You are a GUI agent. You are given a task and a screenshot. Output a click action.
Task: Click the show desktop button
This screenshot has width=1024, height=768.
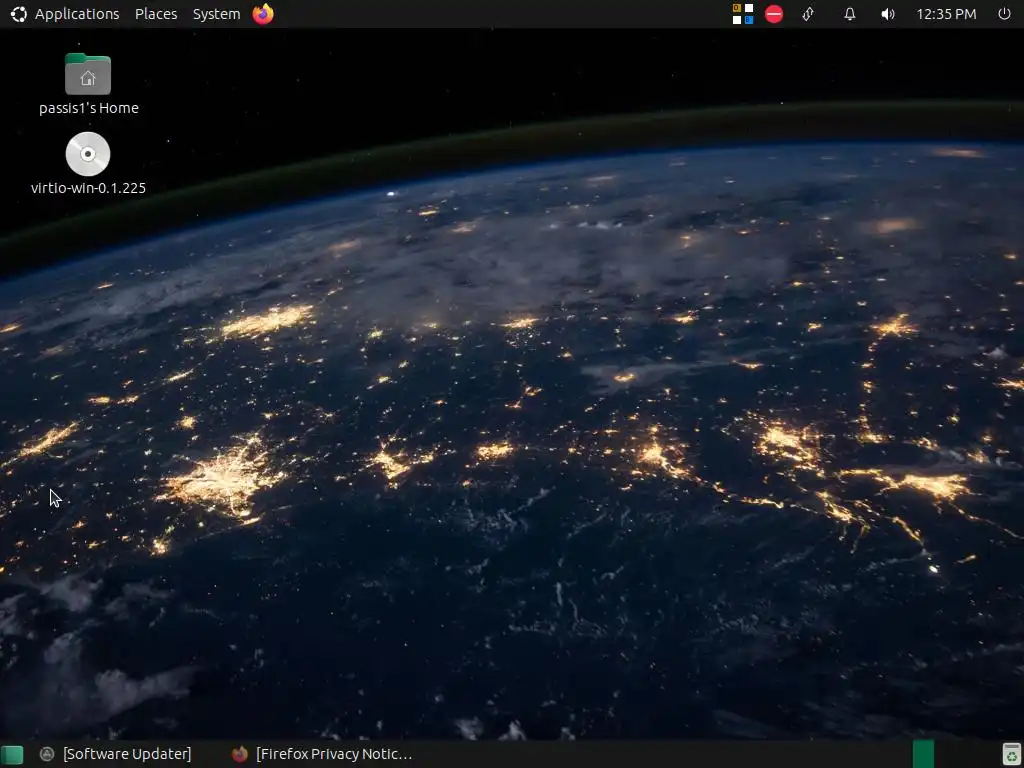click(12, 755)
